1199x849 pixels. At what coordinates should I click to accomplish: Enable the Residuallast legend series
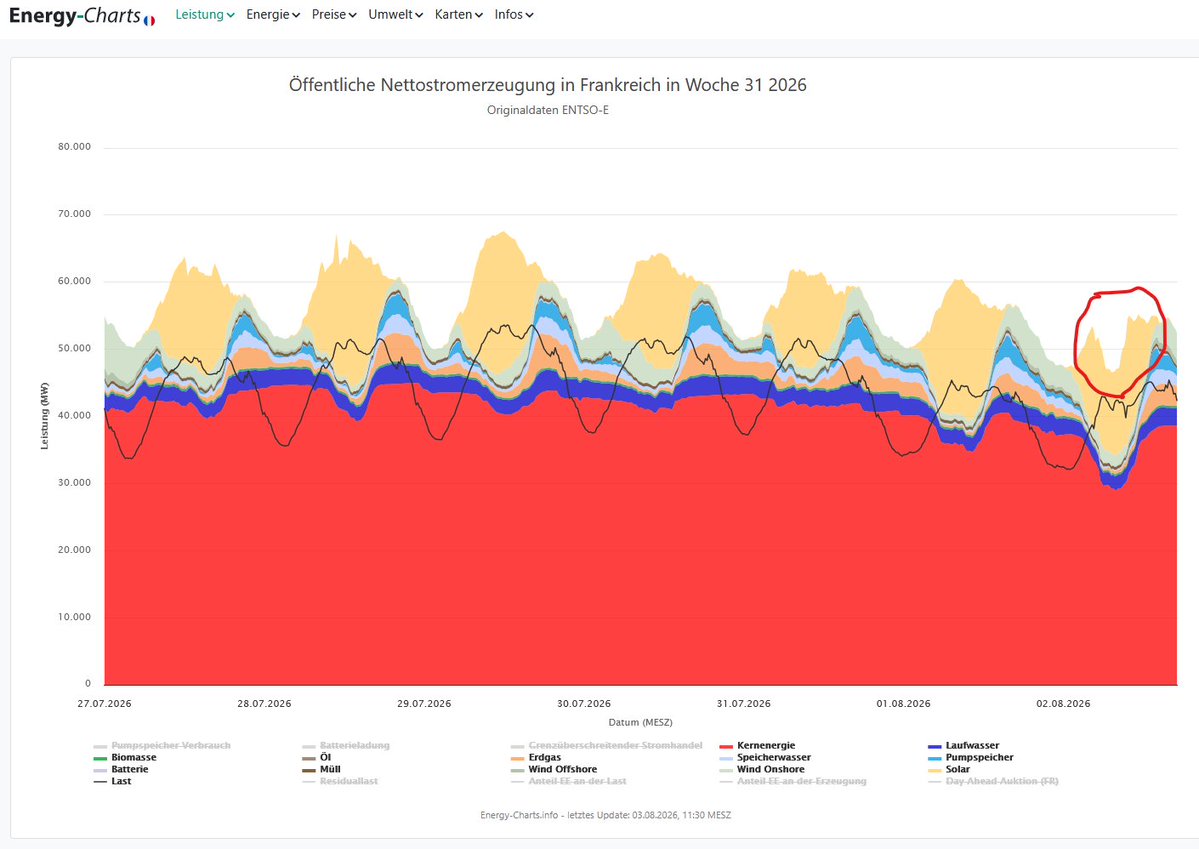[x=340, y=782]
